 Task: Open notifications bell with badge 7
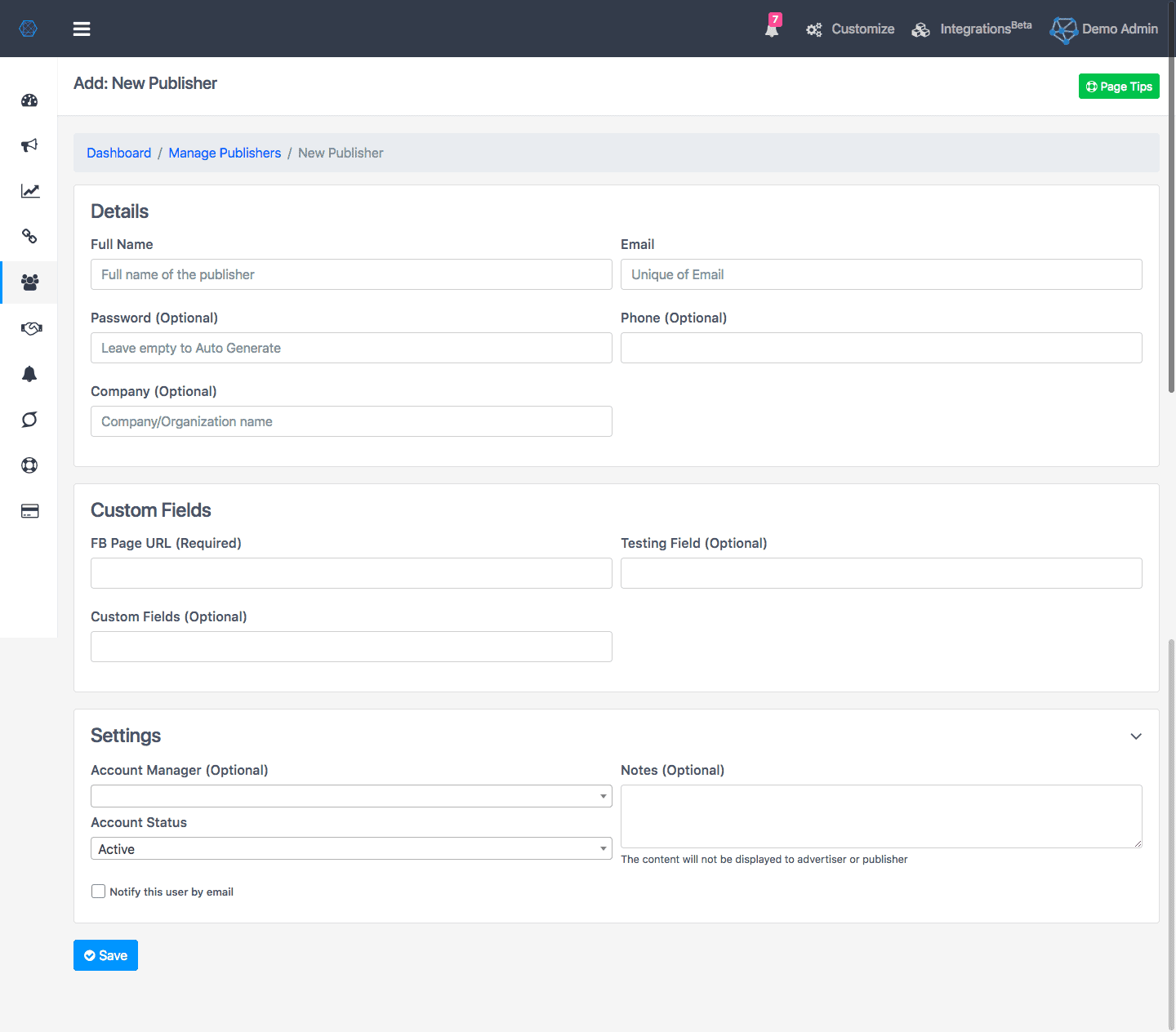[x=772, y=29]
